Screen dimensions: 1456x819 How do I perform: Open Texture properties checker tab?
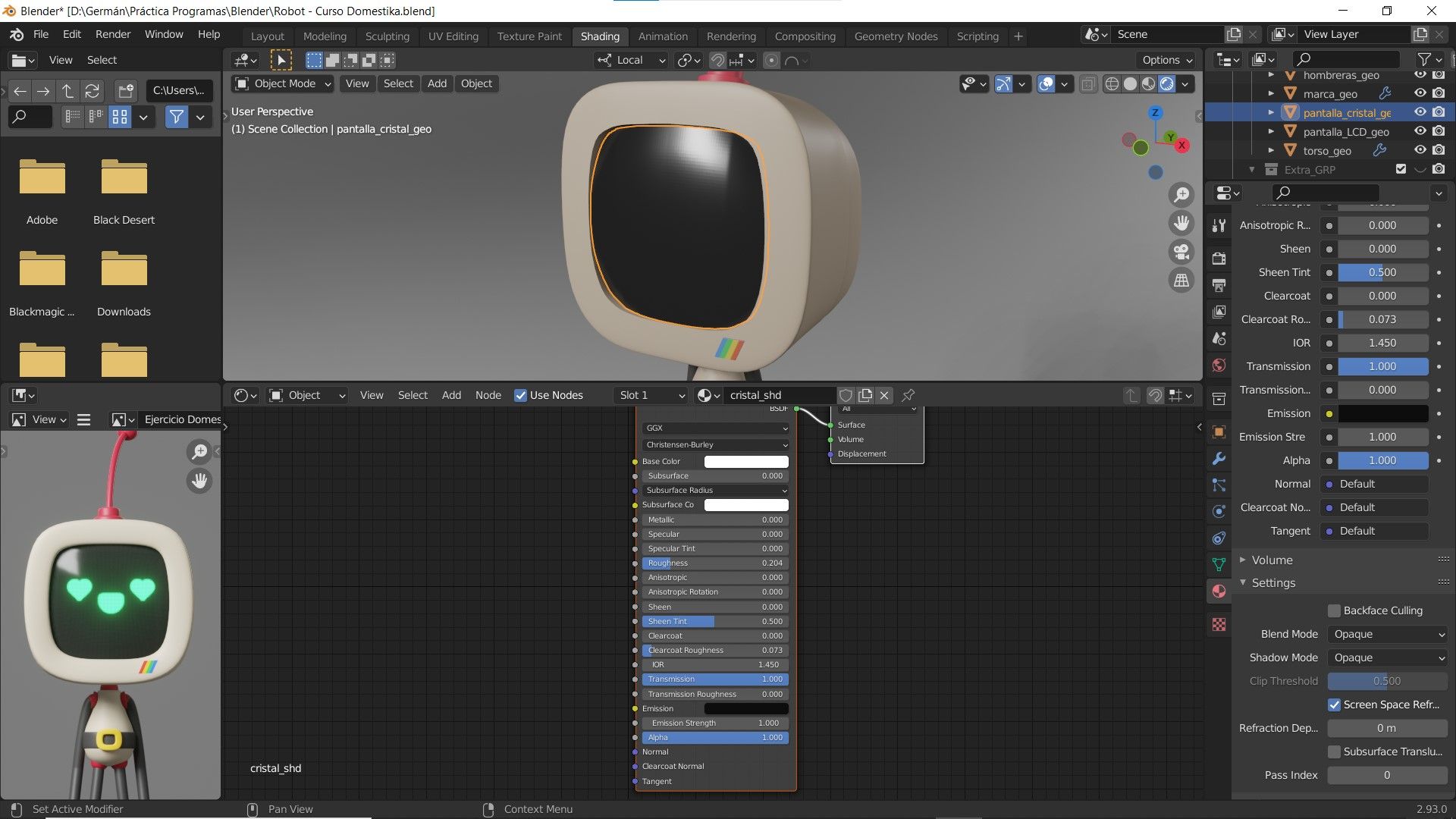pos(1219,624)
